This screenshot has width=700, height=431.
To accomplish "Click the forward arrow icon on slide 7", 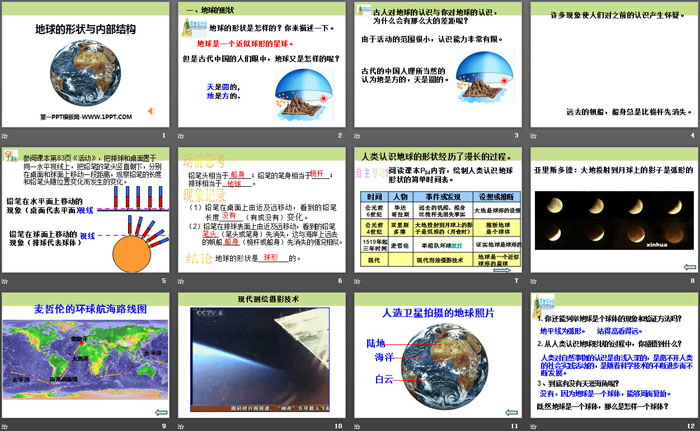I will point(502,270).
